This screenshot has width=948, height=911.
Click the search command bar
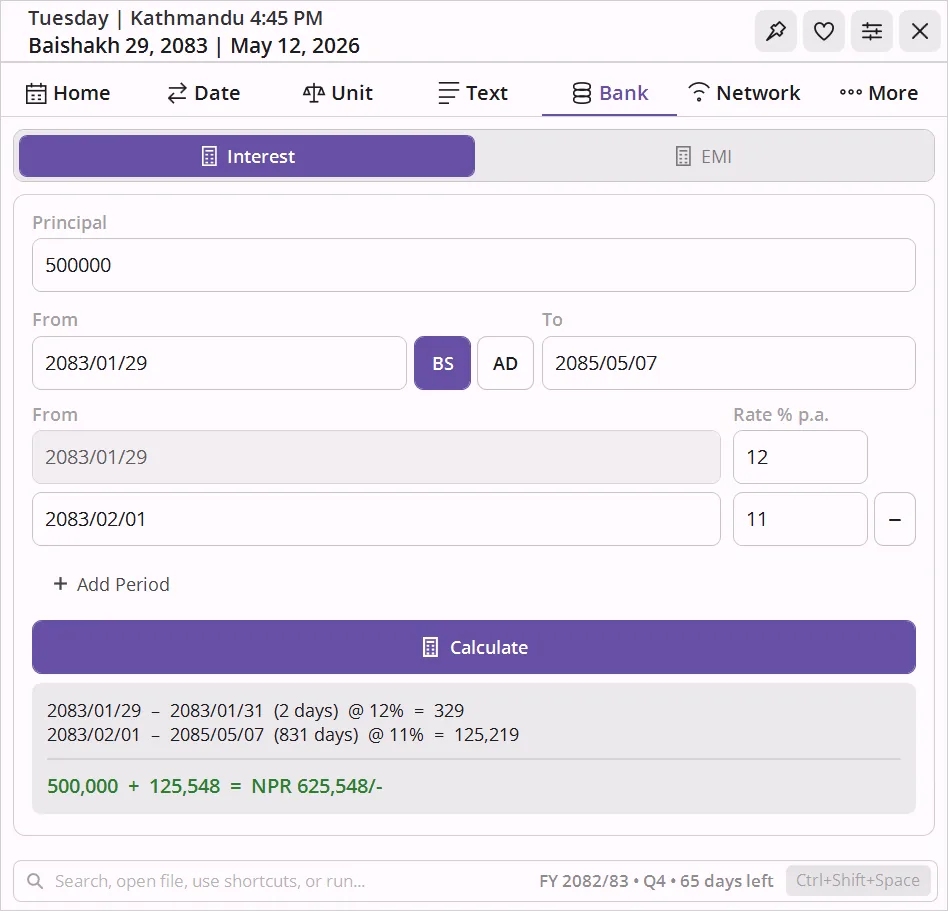click(x=473, y=881)
